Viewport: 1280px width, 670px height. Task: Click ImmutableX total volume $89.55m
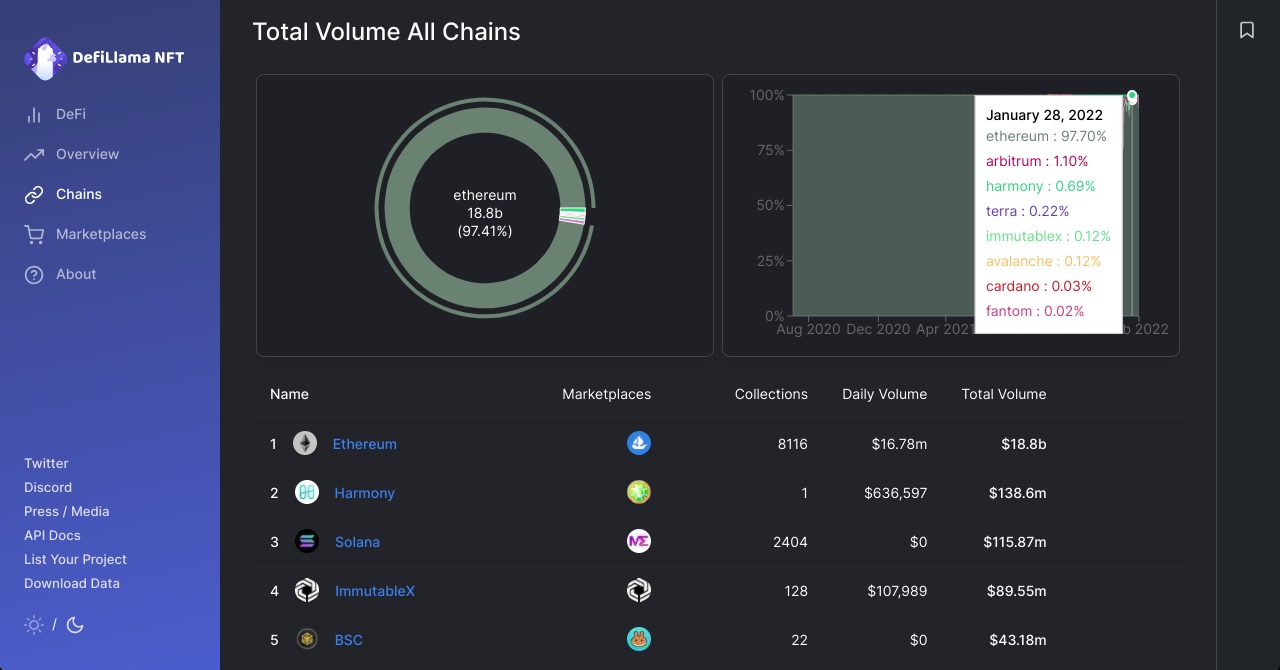1019,591
